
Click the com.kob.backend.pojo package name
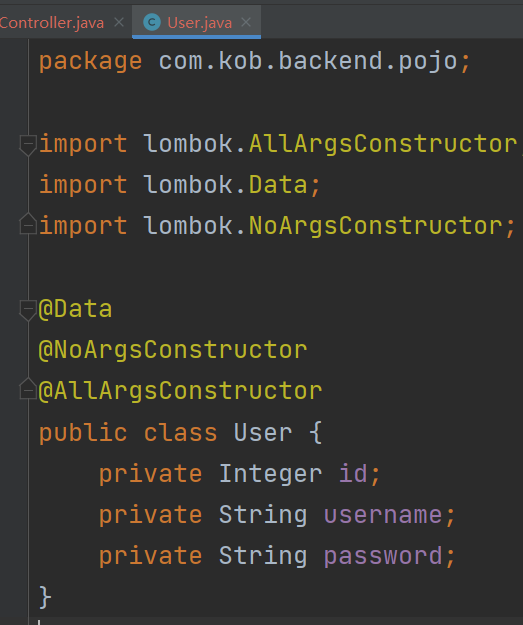click(308, 62)
